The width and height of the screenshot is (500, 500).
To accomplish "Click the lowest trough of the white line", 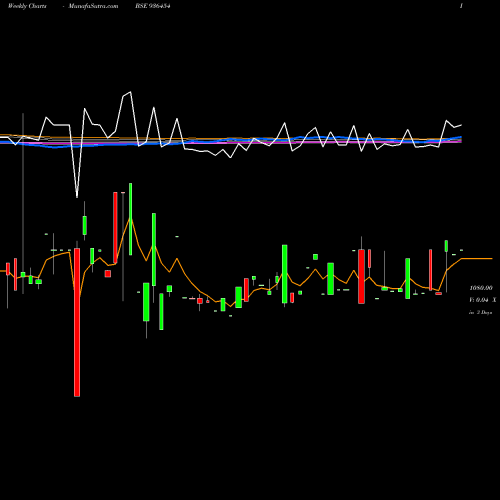I will 77,197.
